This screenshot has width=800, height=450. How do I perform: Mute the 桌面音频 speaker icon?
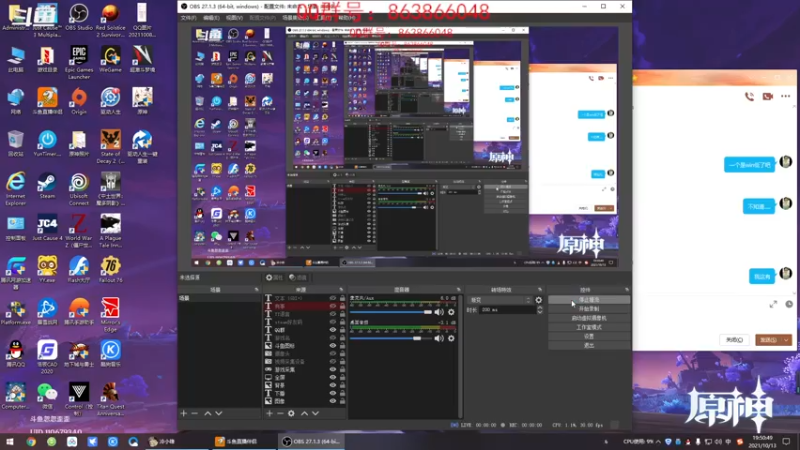pyautogui.click(x=439, y=338)
